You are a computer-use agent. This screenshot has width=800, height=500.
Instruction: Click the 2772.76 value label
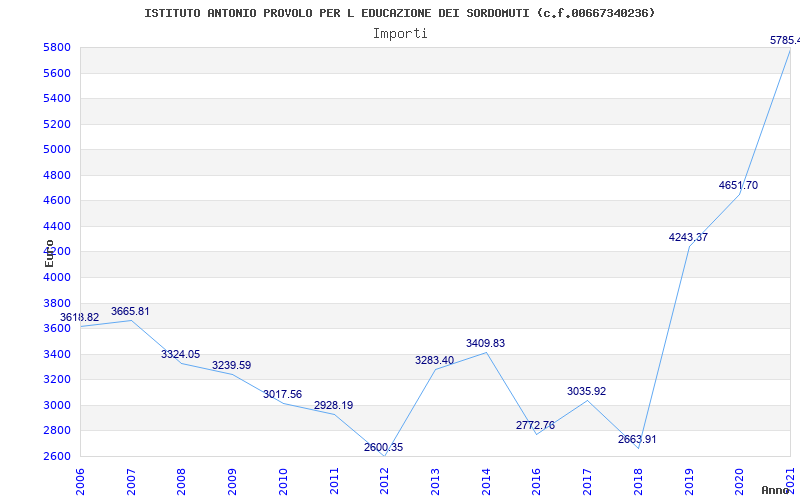[x=535, y=426]
